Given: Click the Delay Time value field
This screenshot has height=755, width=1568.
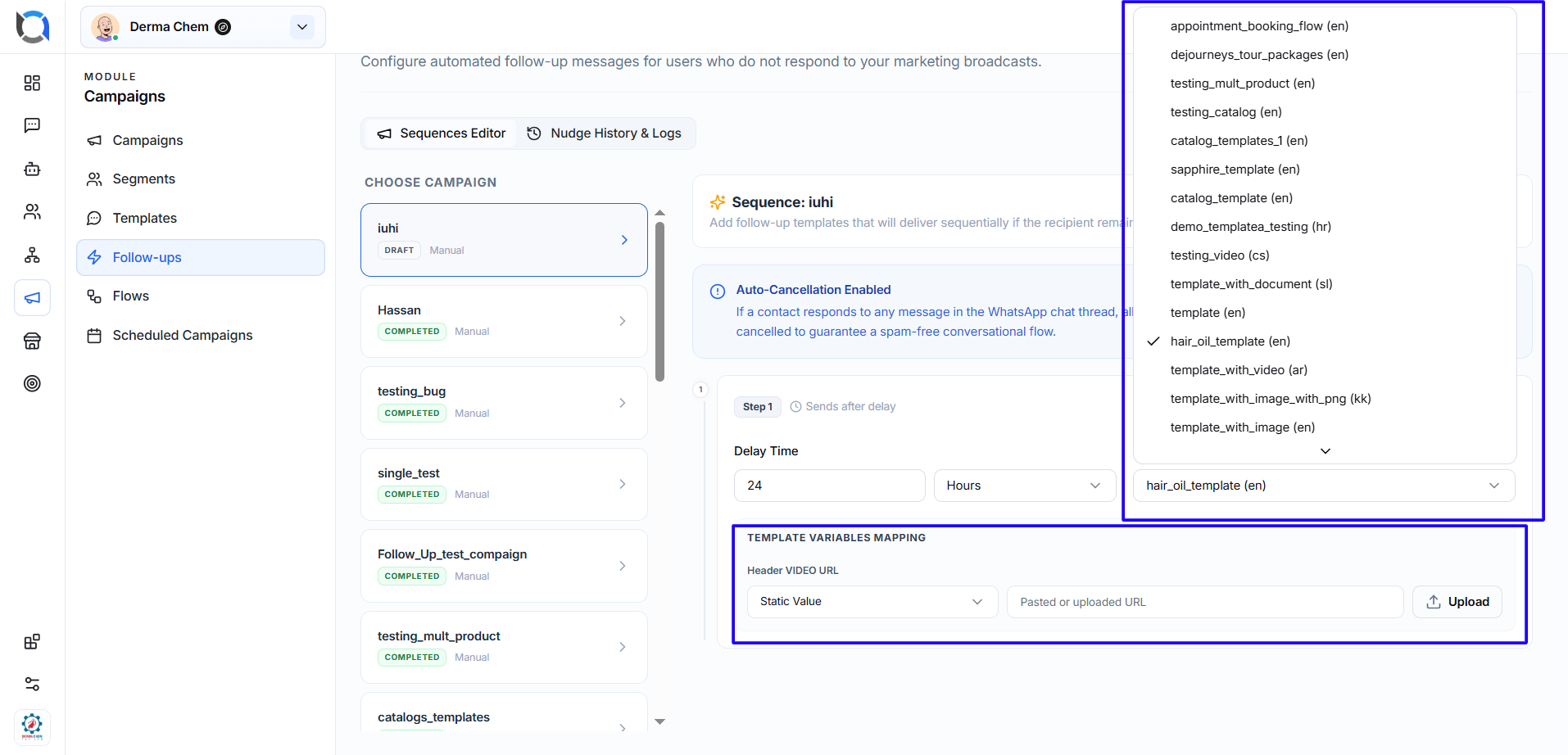Looking at the screenshot, I should (x=829, y=486).
